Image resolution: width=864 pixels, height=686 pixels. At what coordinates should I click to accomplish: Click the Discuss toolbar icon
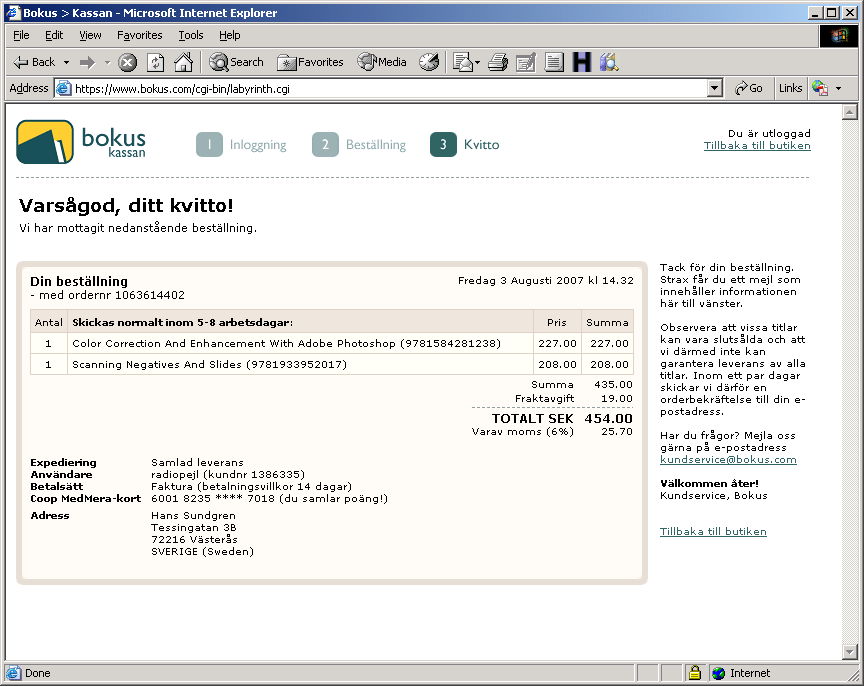pos(554,62)
